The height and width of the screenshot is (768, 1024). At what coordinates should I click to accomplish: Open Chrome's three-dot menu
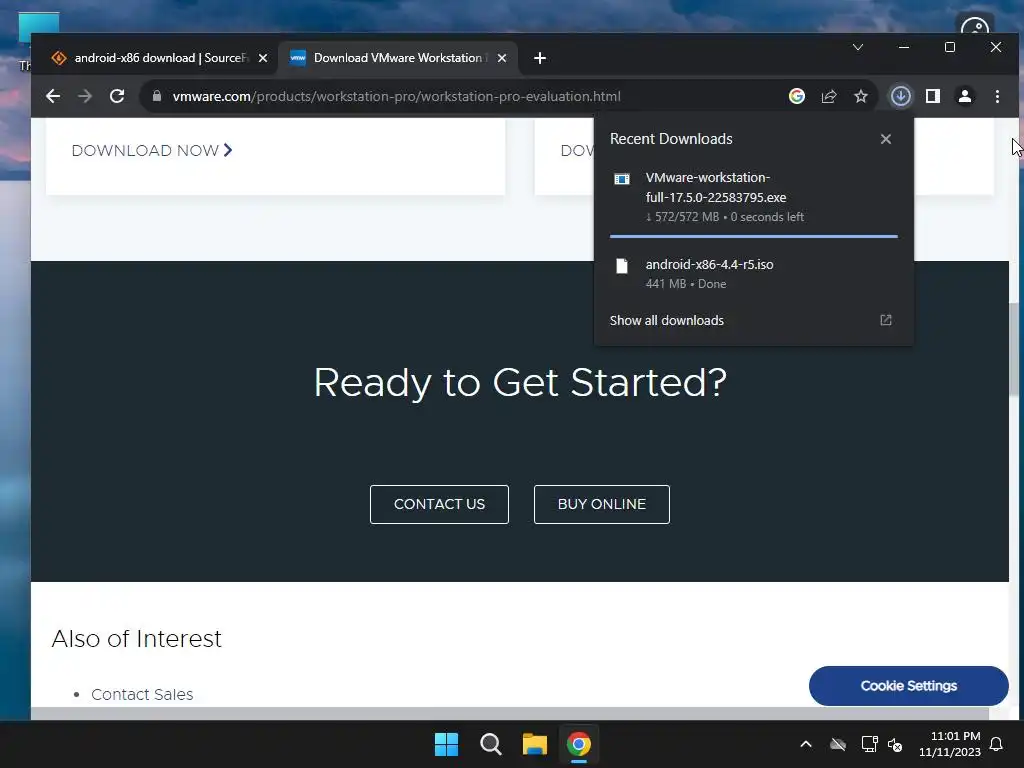[997, 96]
